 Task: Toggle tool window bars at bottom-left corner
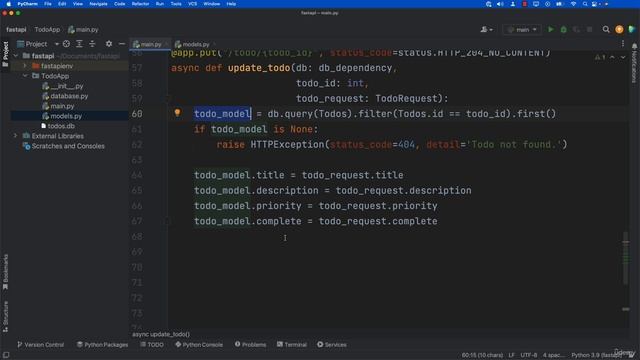6,355
